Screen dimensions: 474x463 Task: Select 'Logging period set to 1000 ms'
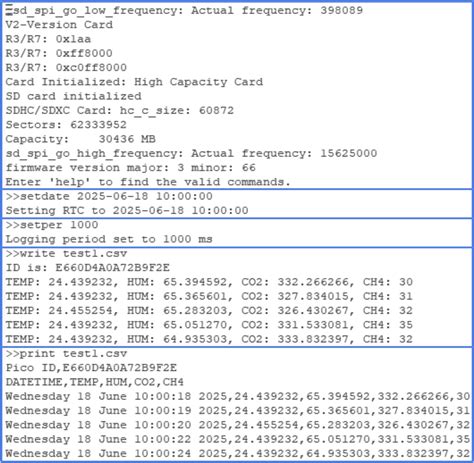pos(109,239)
